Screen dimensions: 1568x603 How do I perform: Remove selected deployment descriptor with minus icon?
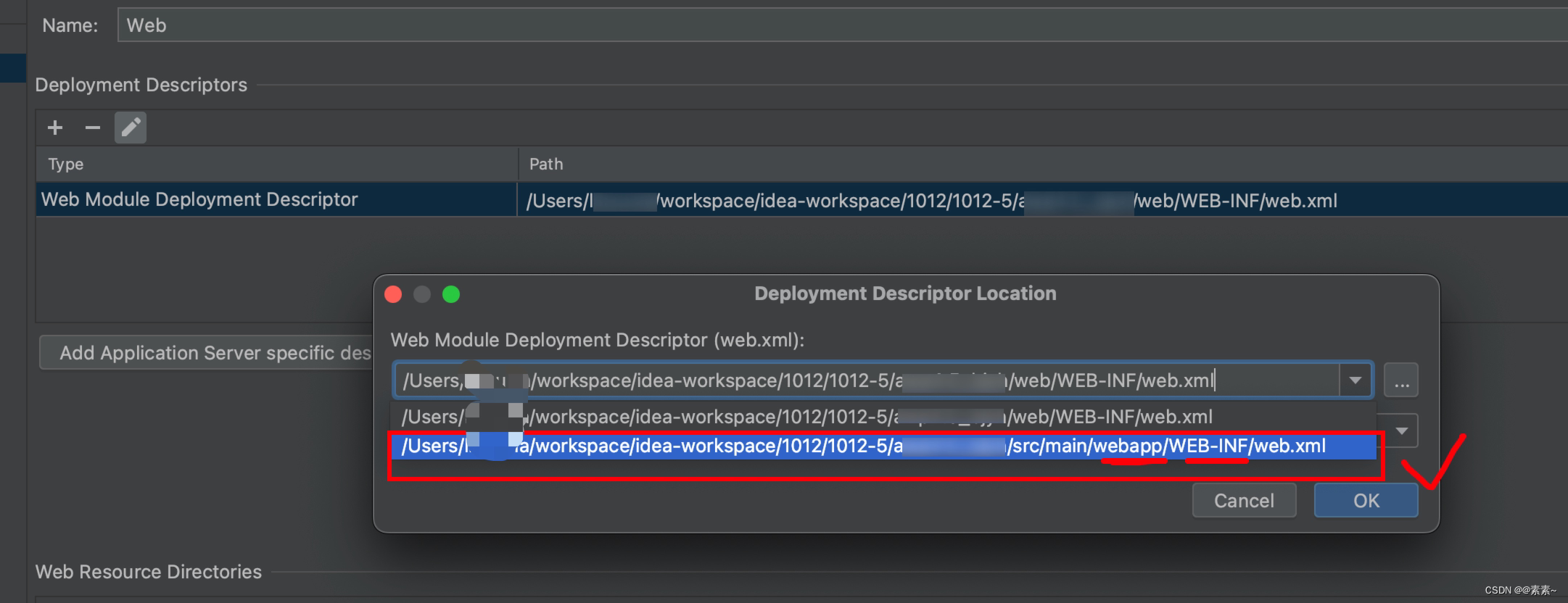[x=92, y=128]
